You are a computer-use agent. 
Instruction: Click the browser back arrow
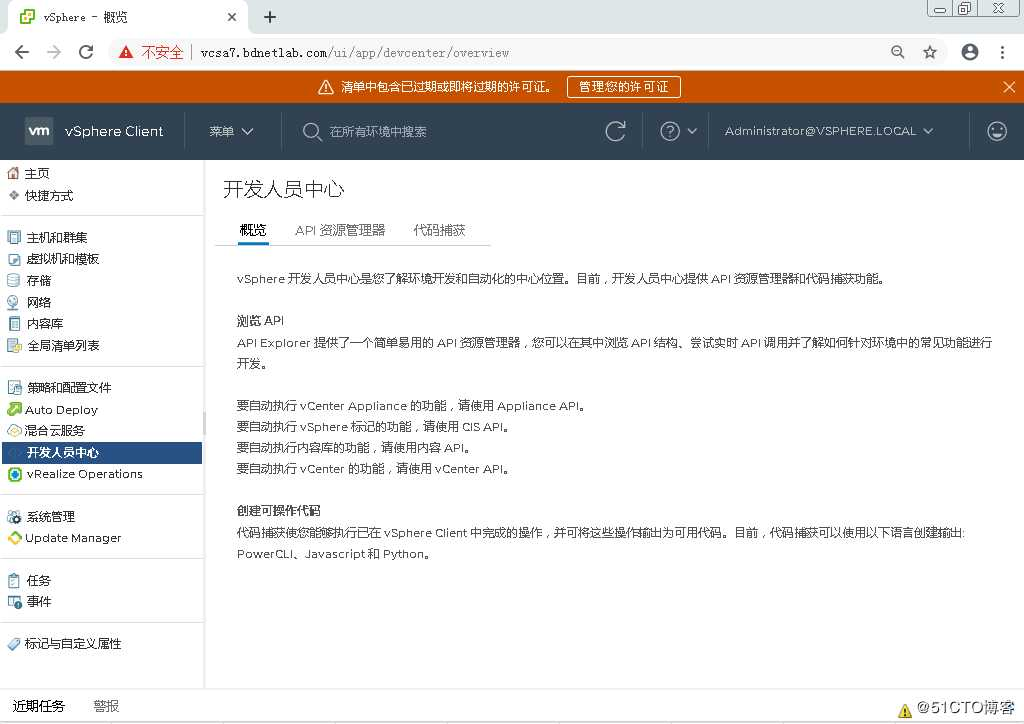tap(22, 52)
